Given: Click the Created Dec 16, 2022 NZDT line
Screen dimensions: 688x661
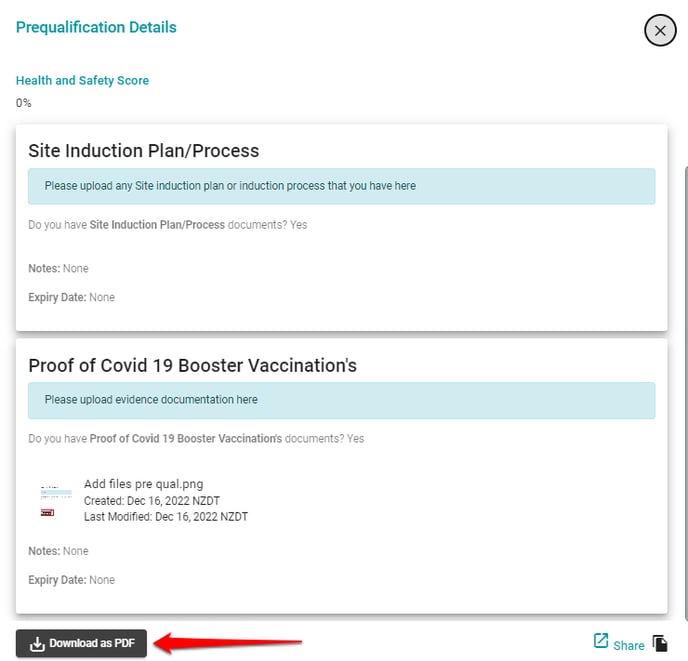Looking at the screenshot, I should pos(152,501).
